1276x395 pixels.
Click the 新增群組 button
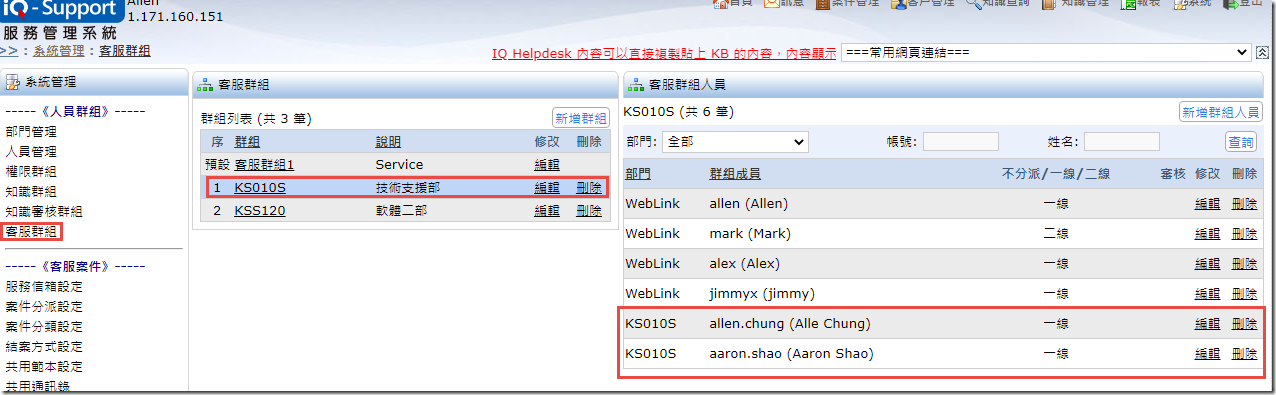pos(581,117)
